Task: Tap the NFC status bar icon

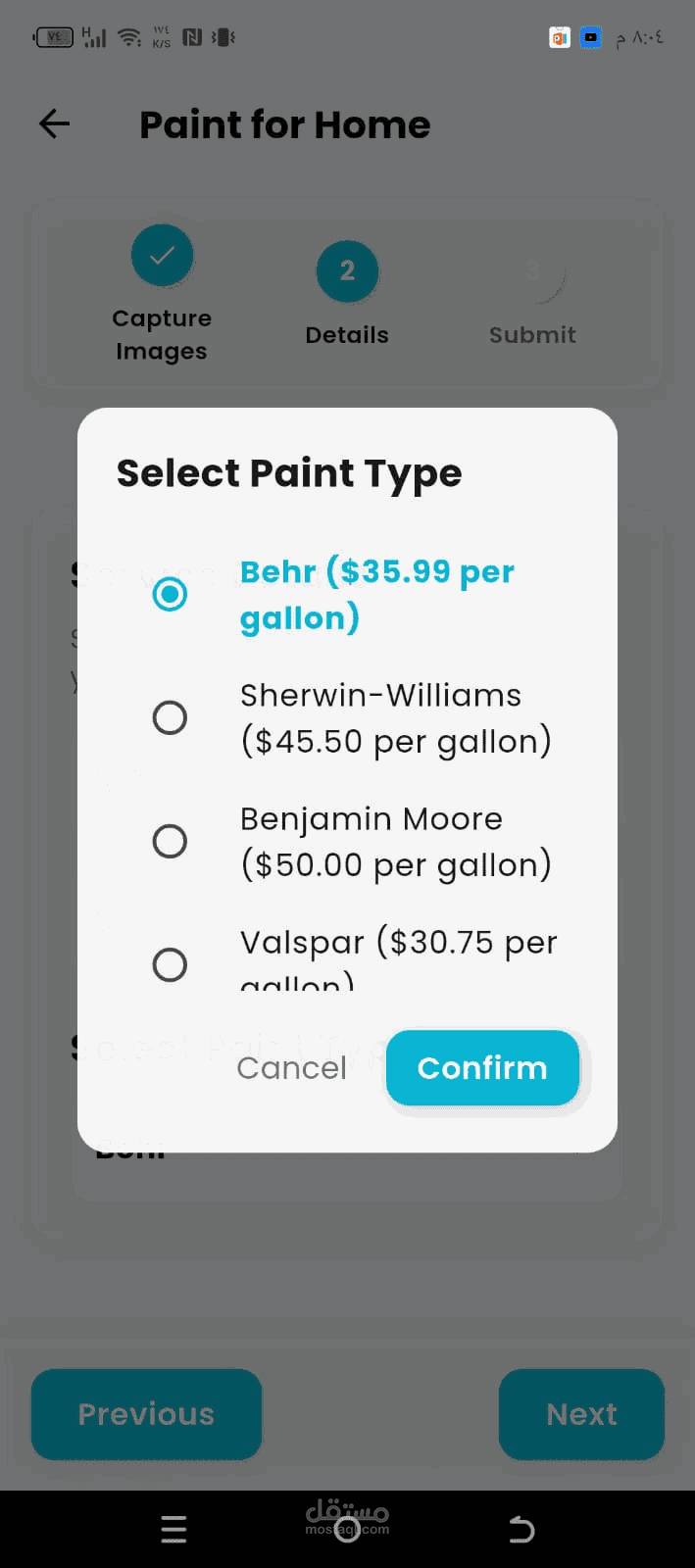Action: (192, 37)
